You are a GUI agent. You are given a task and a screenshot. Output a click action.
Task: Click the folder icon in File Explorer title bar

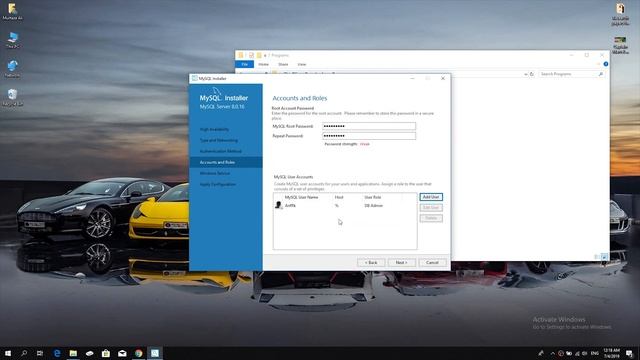(x=241, y=55)
